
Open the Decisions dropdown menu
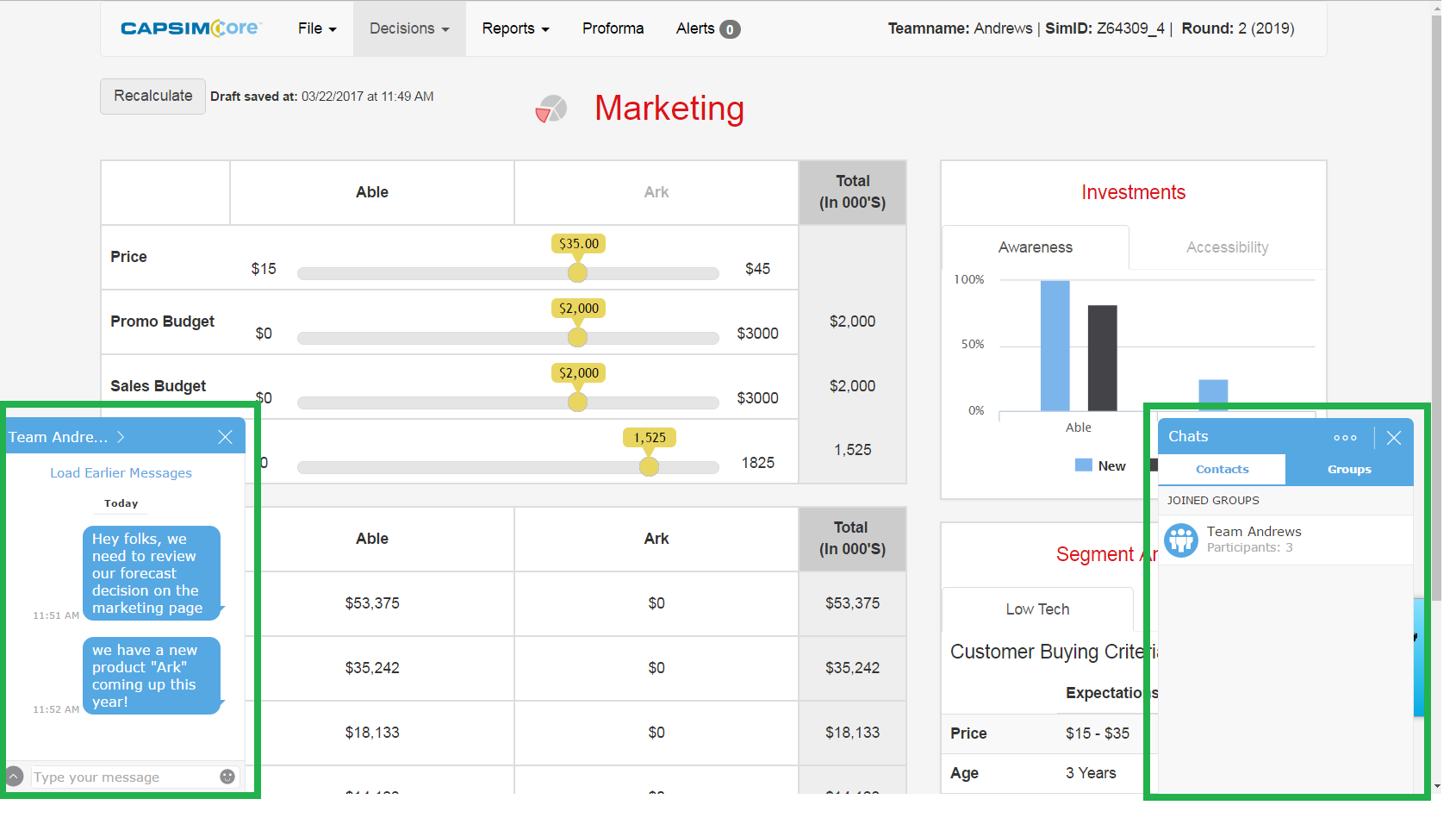click(x=408, y=28)
